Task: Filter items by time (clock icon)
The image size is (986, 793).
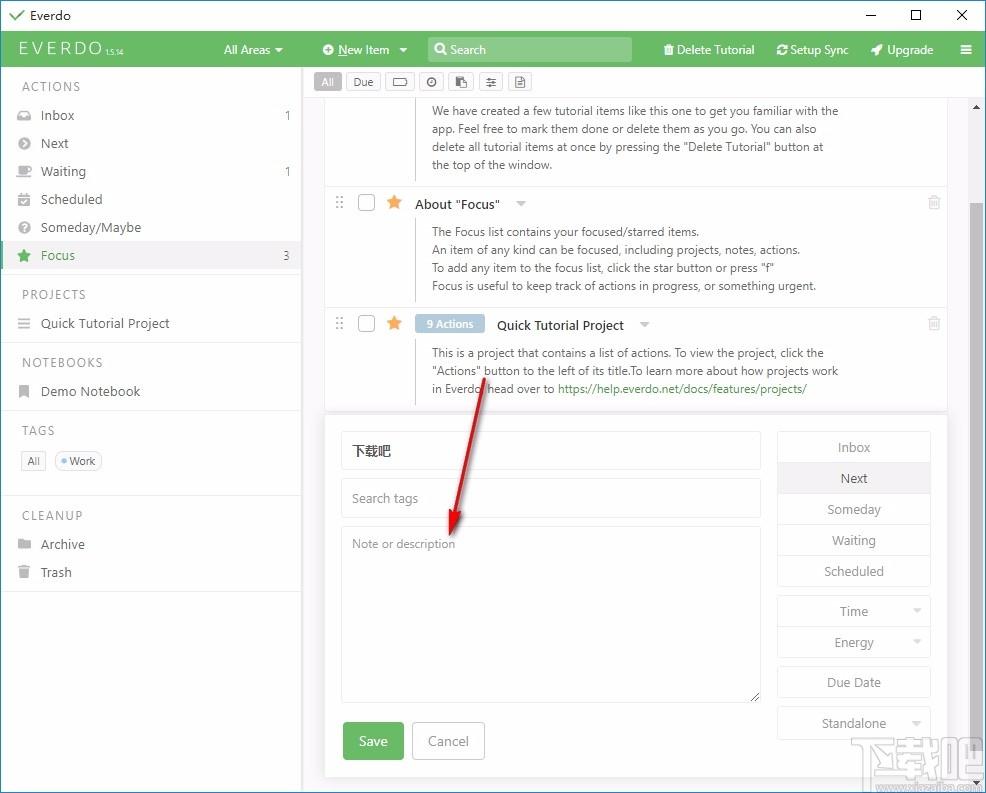Action: click(431, 82)
